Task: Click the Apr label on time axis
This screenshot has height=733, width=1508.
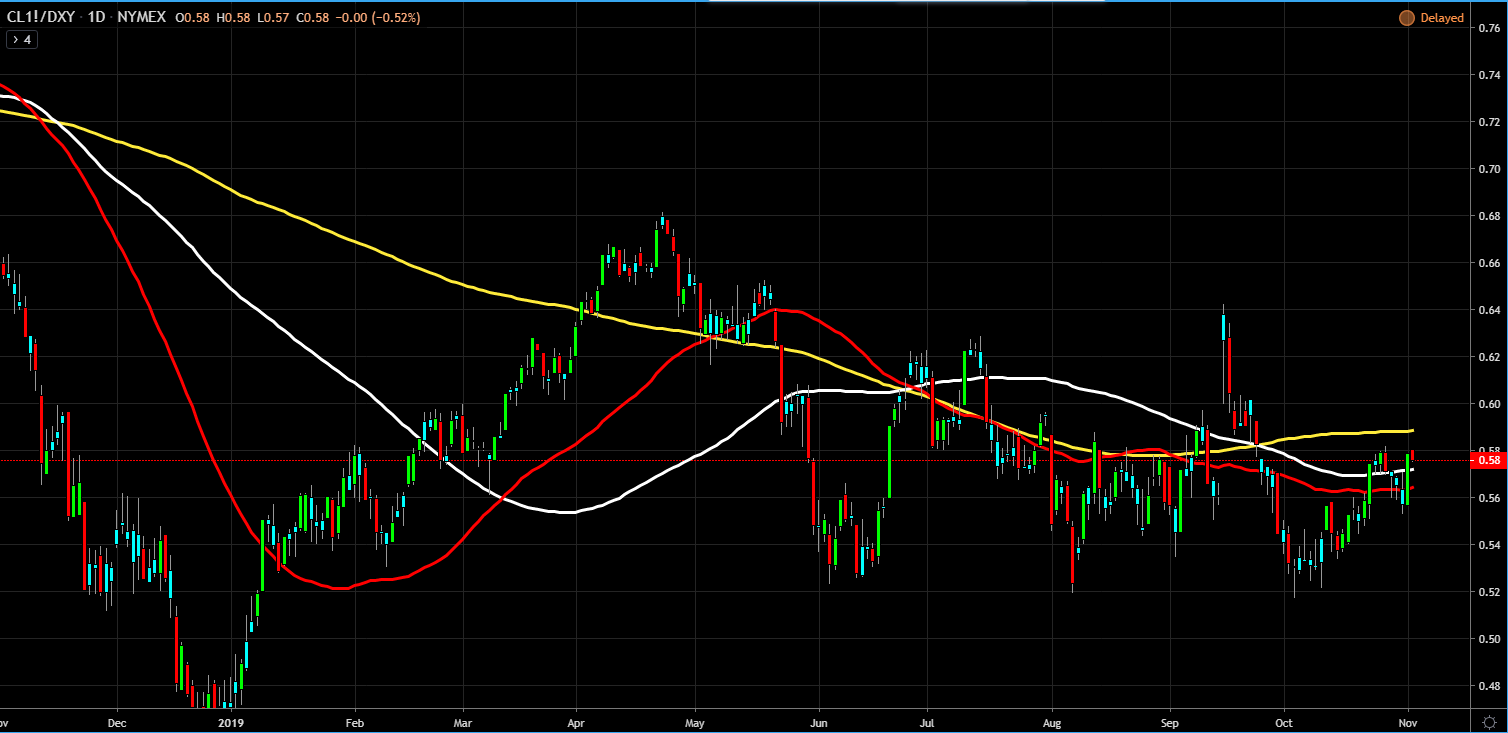Action: click(x=576, y=721)
